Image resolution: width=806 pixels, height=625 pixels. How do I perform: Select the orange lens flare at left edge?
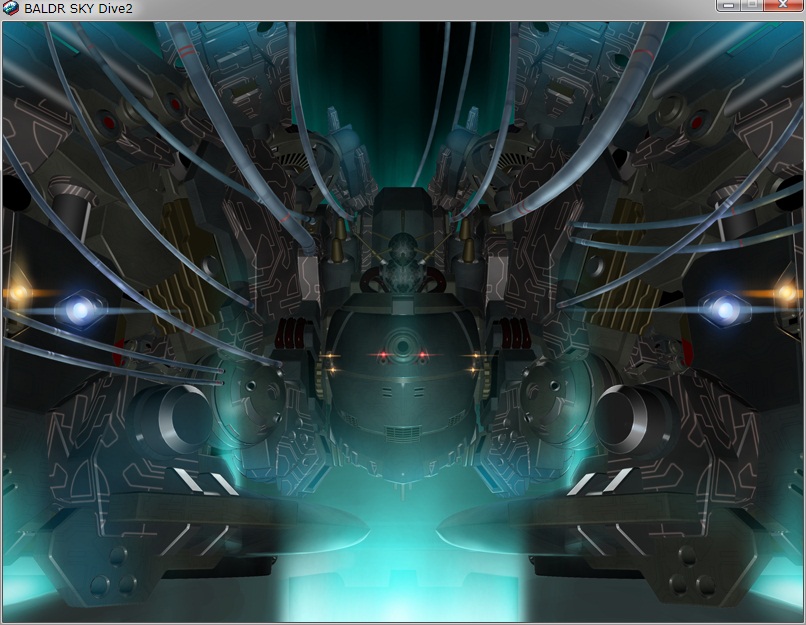(17, 292)
